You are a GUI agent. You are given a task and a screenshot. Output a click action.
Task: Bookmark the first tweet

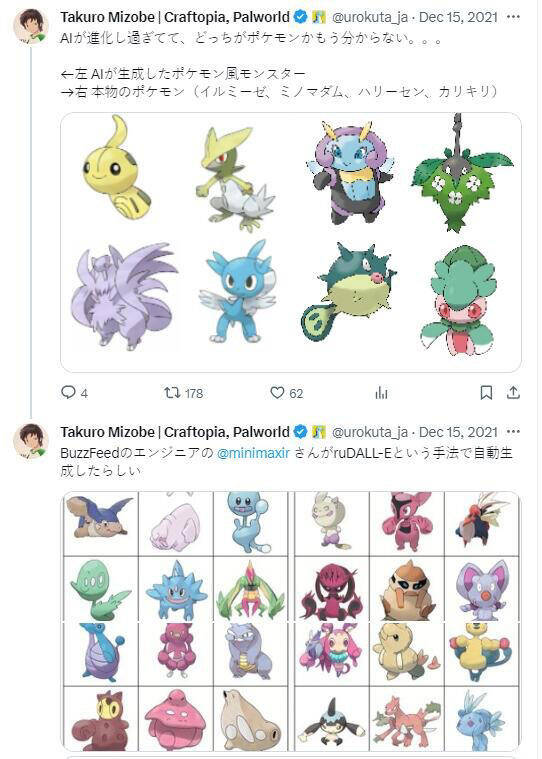[x=486, y=393]
